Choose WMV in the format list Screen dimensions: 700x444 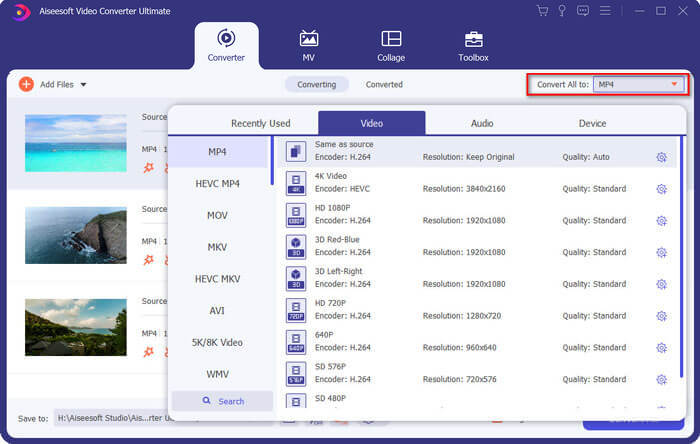click(x=217, y=374)
